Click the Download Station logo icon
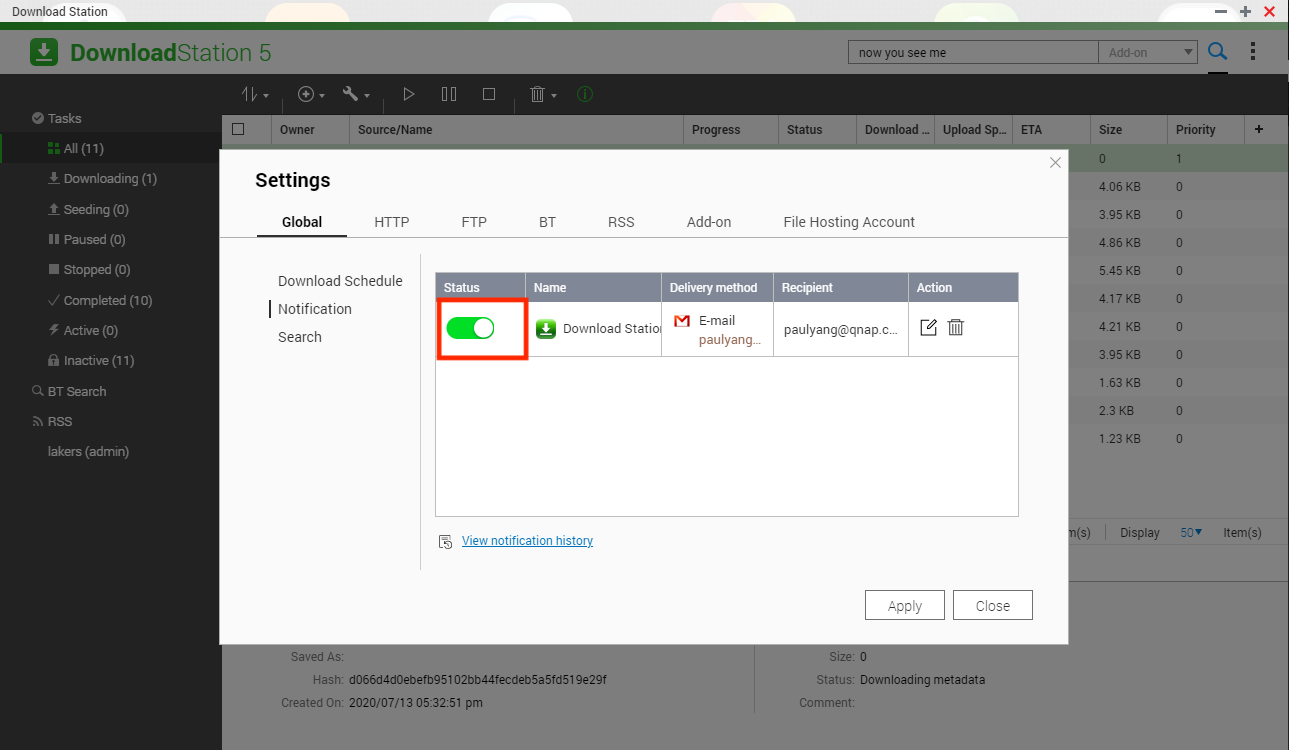 point(44,53)
